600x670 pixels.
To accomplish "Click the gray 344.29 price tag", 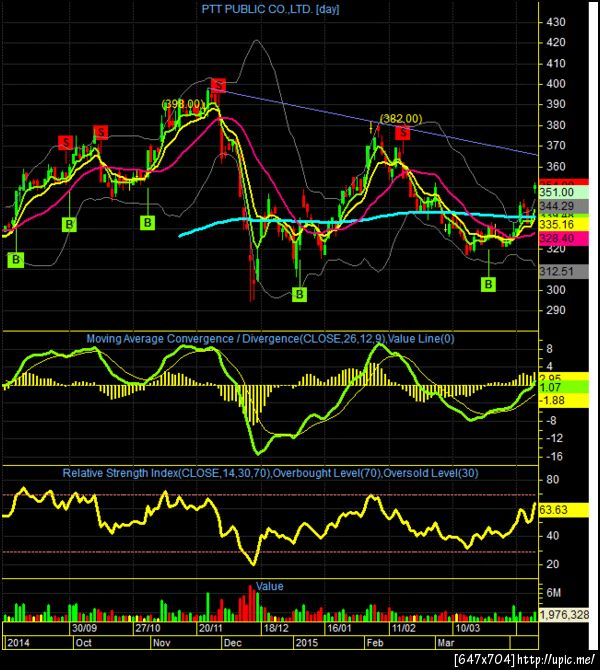I will (564, 206).
